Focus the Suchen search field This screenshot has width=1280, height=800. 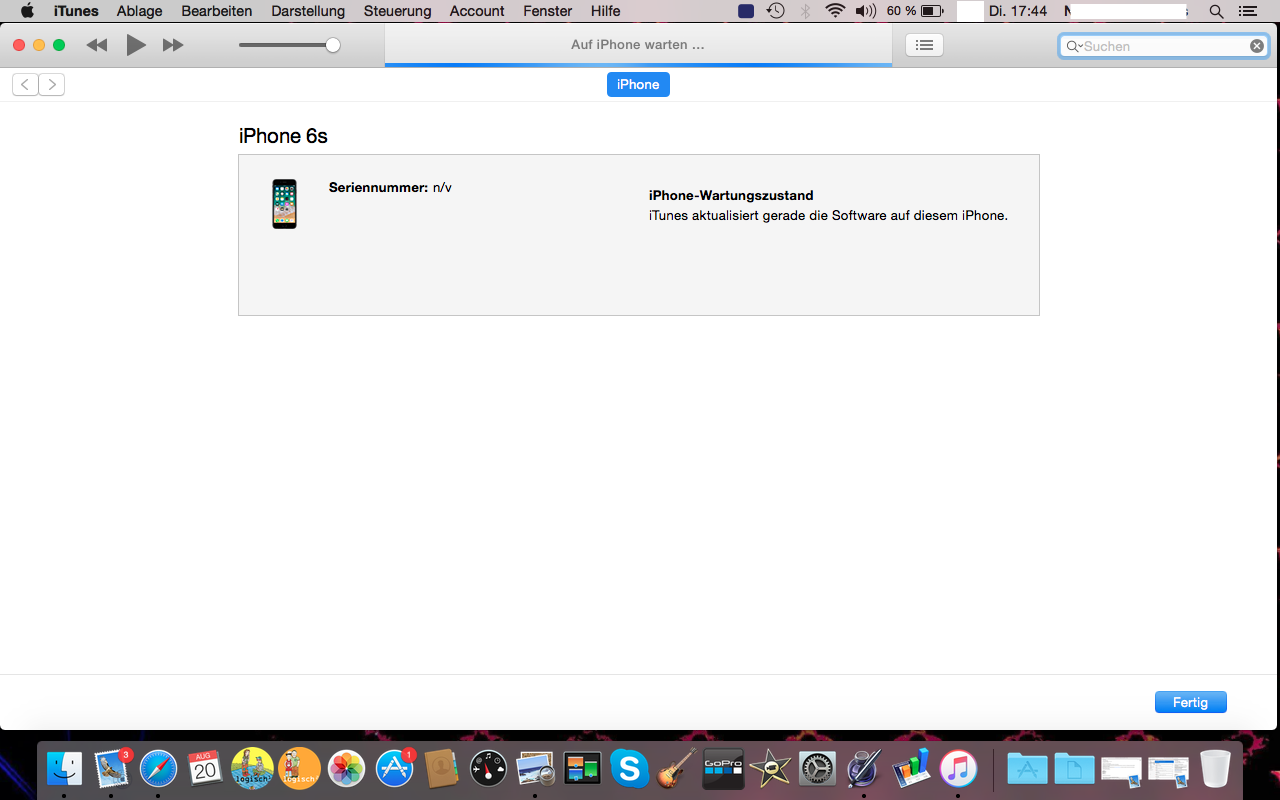tap(1163, 46)
